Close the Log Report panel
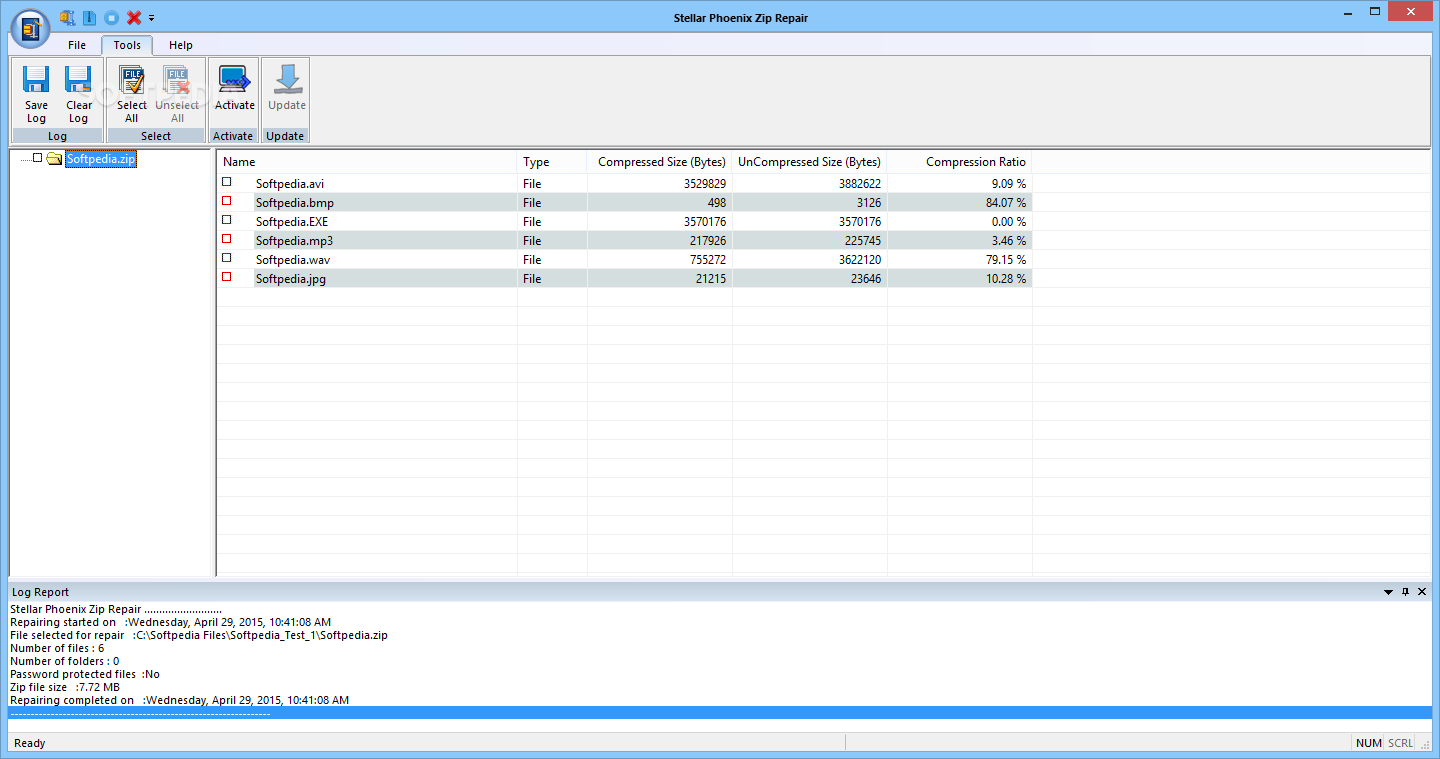 tap(1422, 592)
